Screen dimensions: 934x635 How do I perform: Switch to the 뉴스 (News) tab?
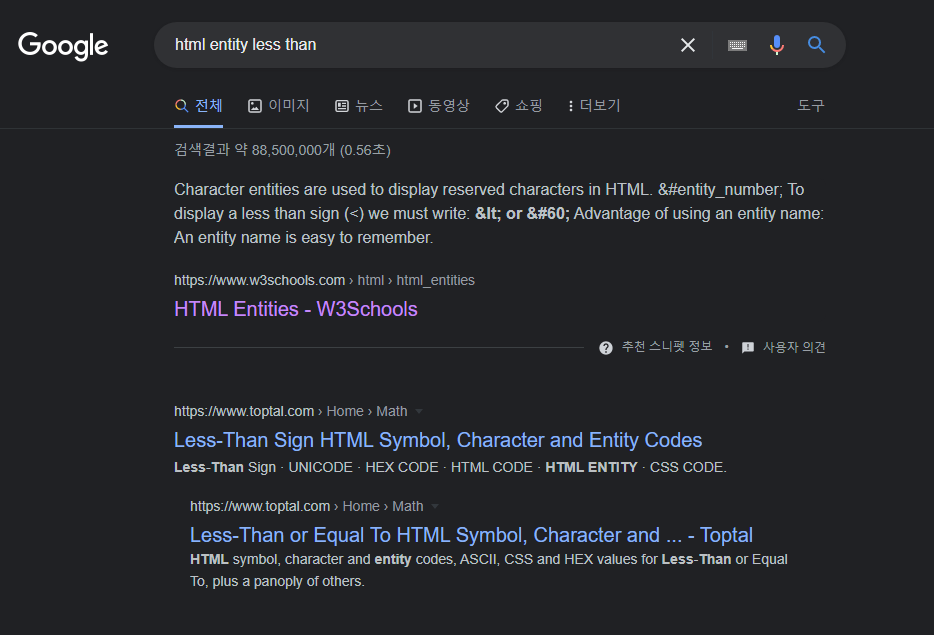tap(359, 106)
